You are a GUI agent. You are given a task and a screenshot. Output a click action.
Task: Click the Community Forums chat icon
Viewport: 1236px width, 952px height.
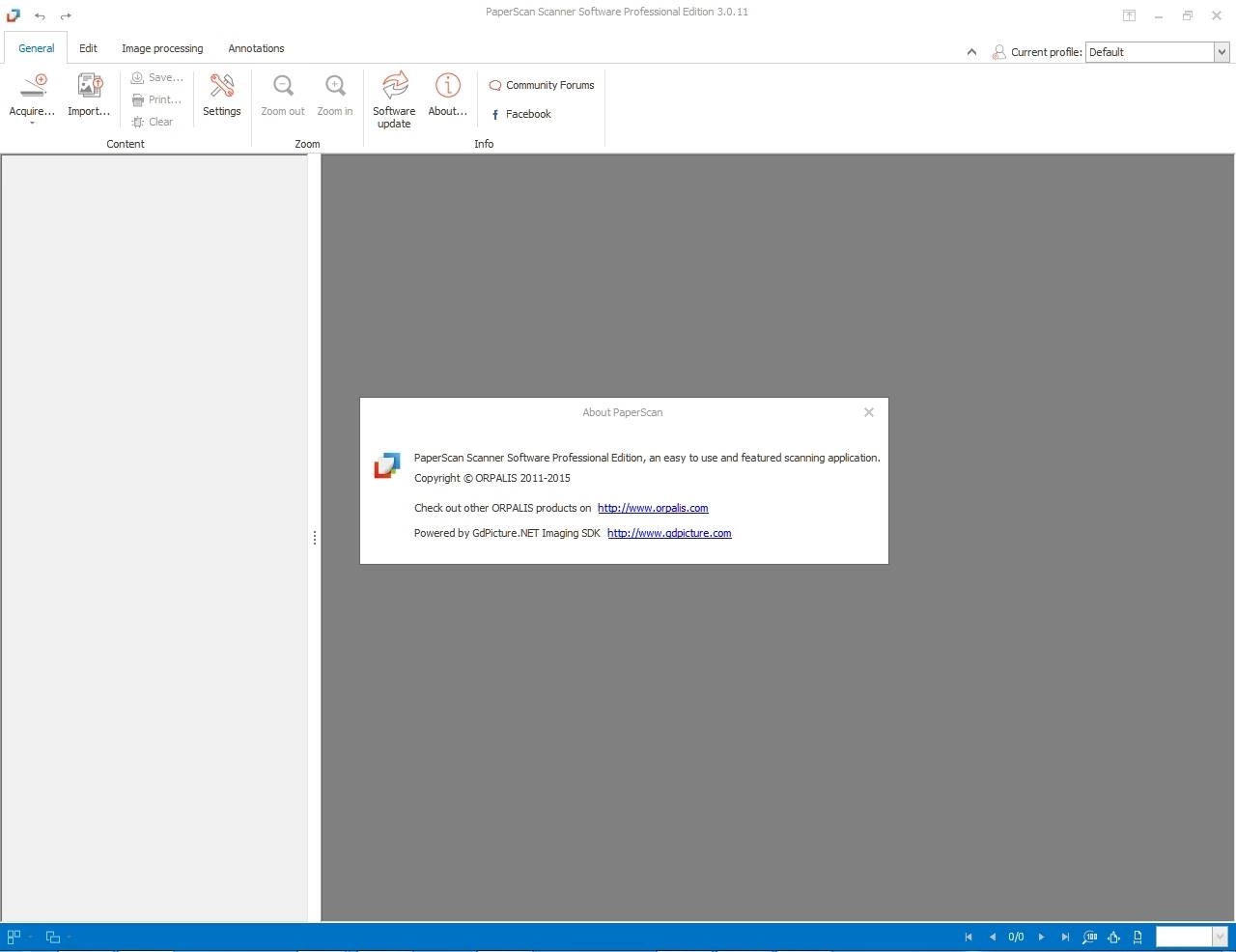[495, 85]
